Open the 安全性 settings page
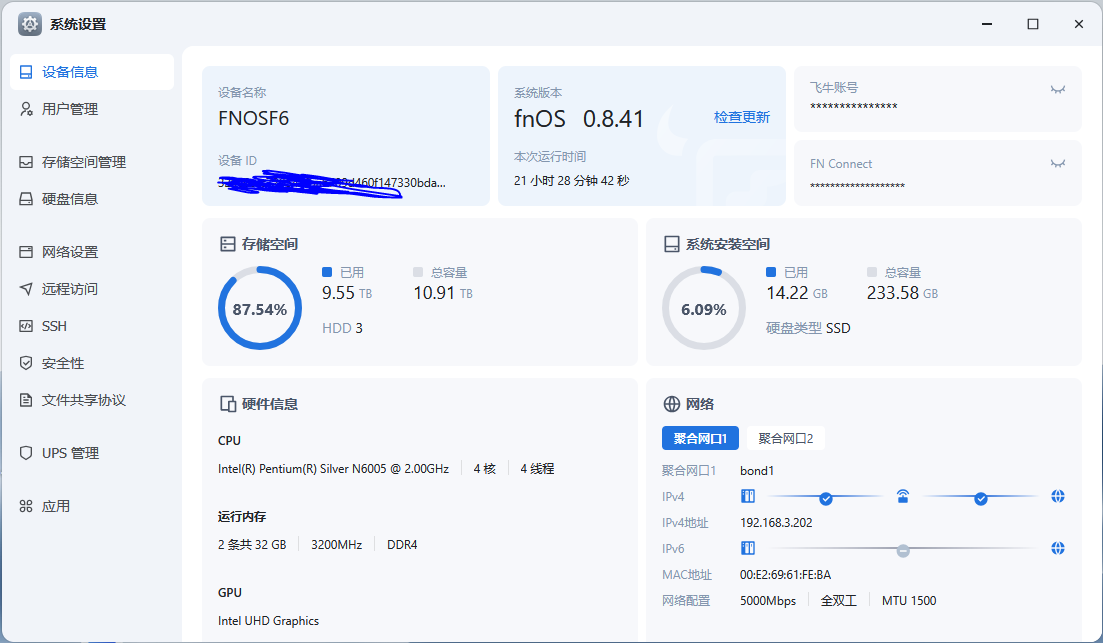 click(91, 363)
